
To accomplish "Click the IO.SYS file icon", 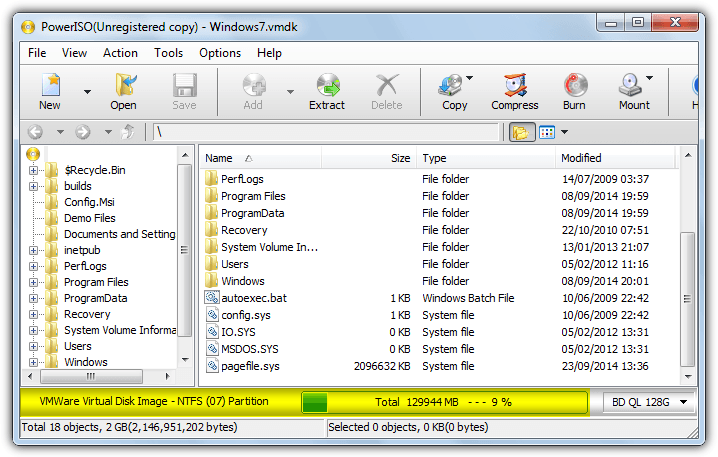I will (x=212, y=332).
